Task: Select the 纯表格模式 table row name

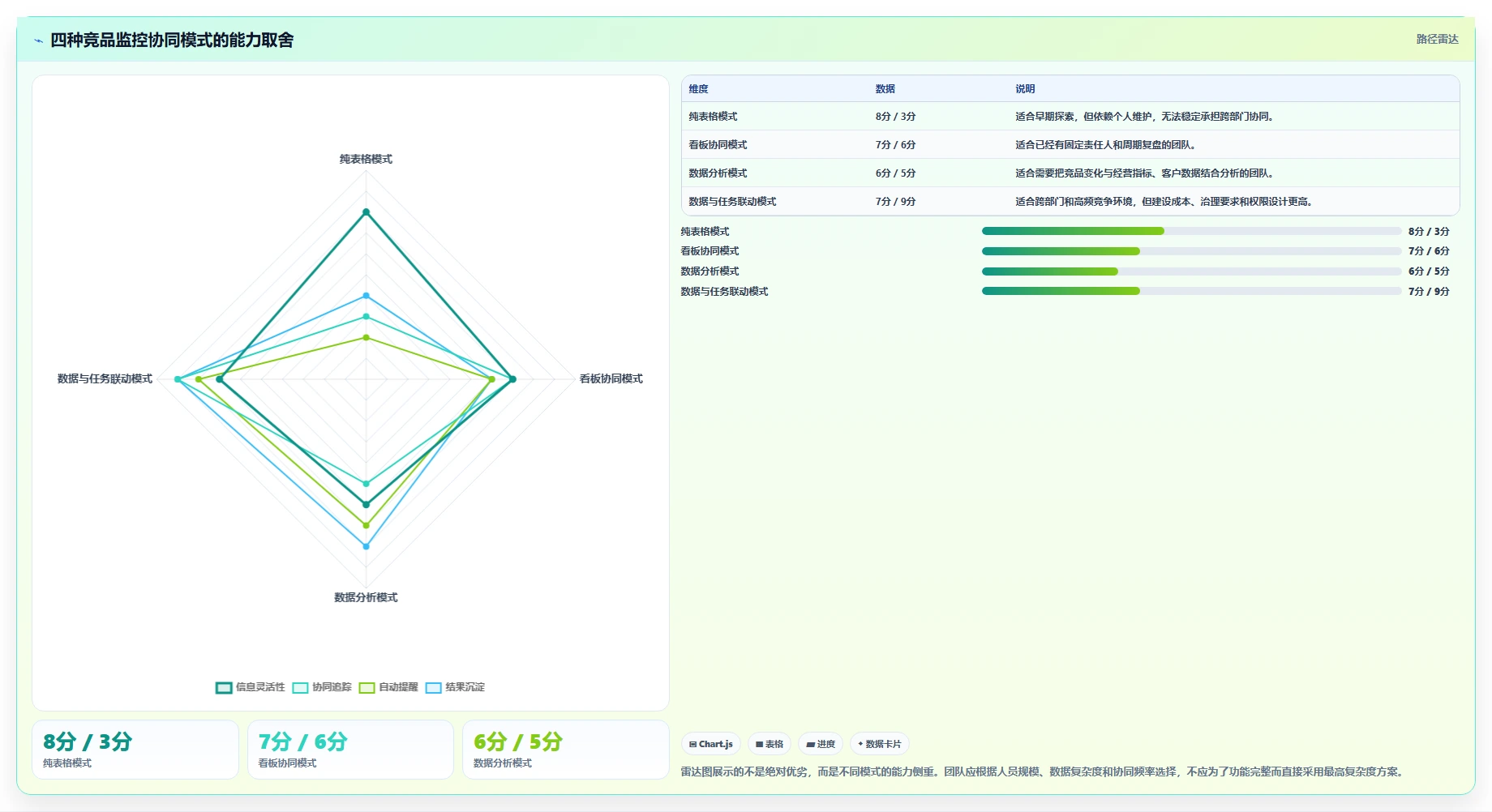Action: pos(714,117)
